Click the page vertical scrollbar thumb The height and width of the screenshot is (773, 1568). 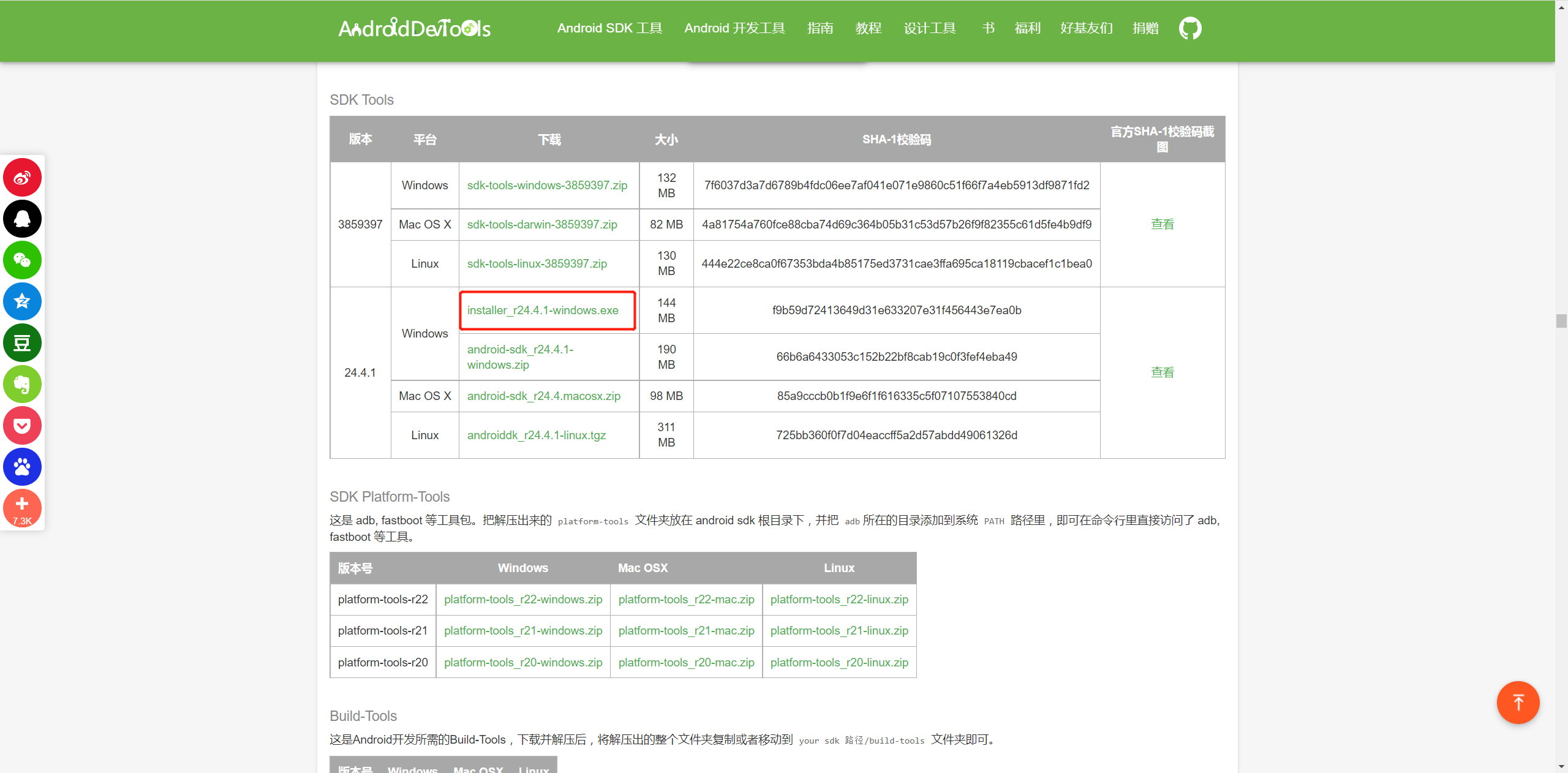1561,321
